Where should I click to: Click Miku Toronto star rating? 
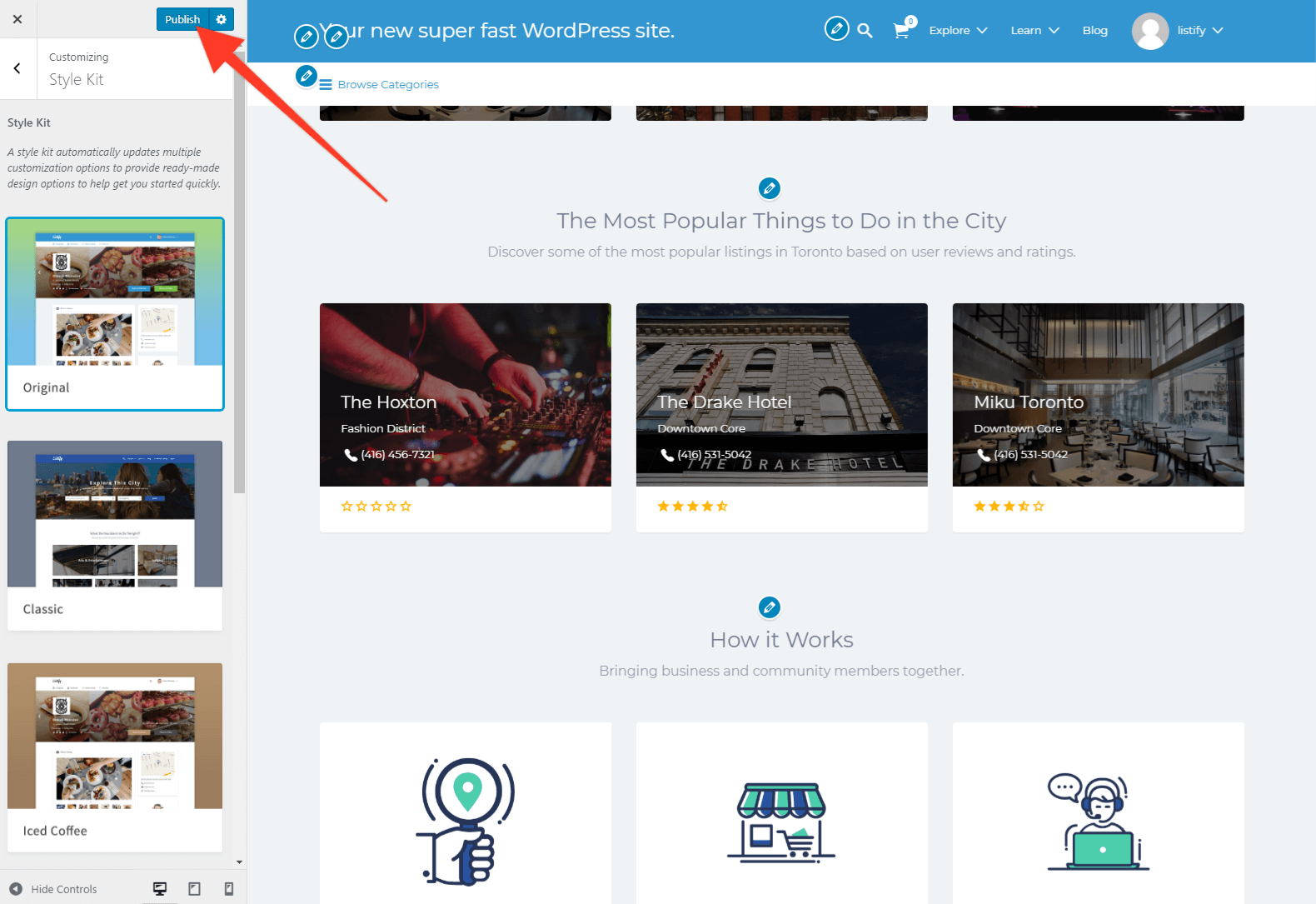(x=1009, y=507)
